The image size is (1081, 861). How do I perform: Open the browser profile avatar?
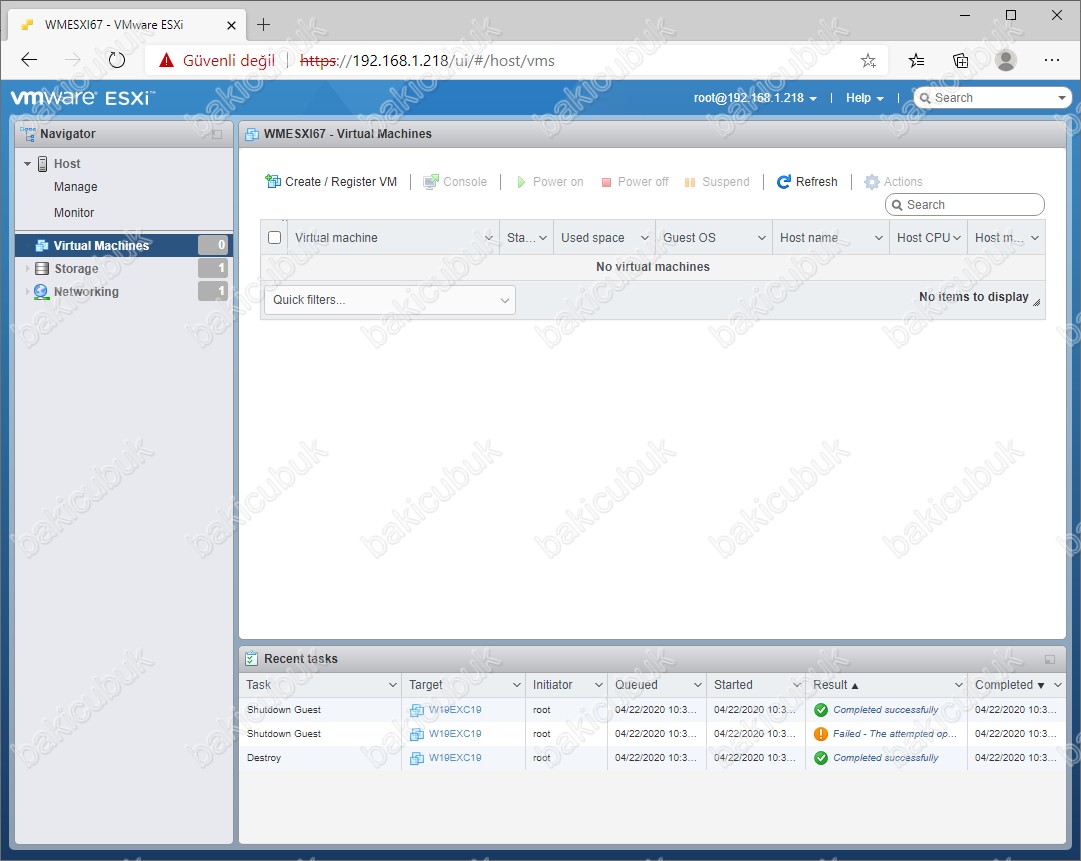(x=1006, y=61)
